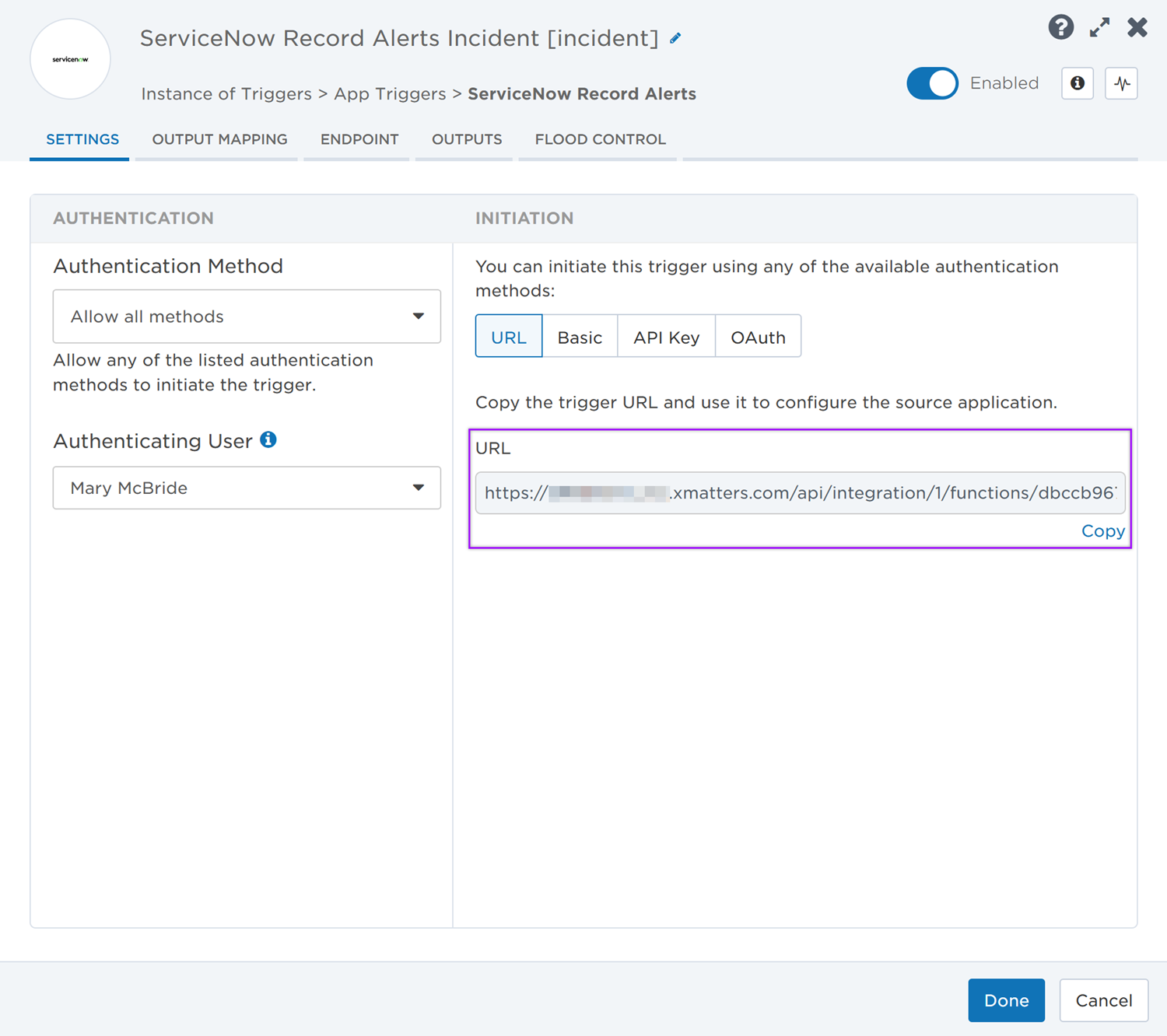
Task: Click the INITIATION section heading
Action: coord(524,219)
